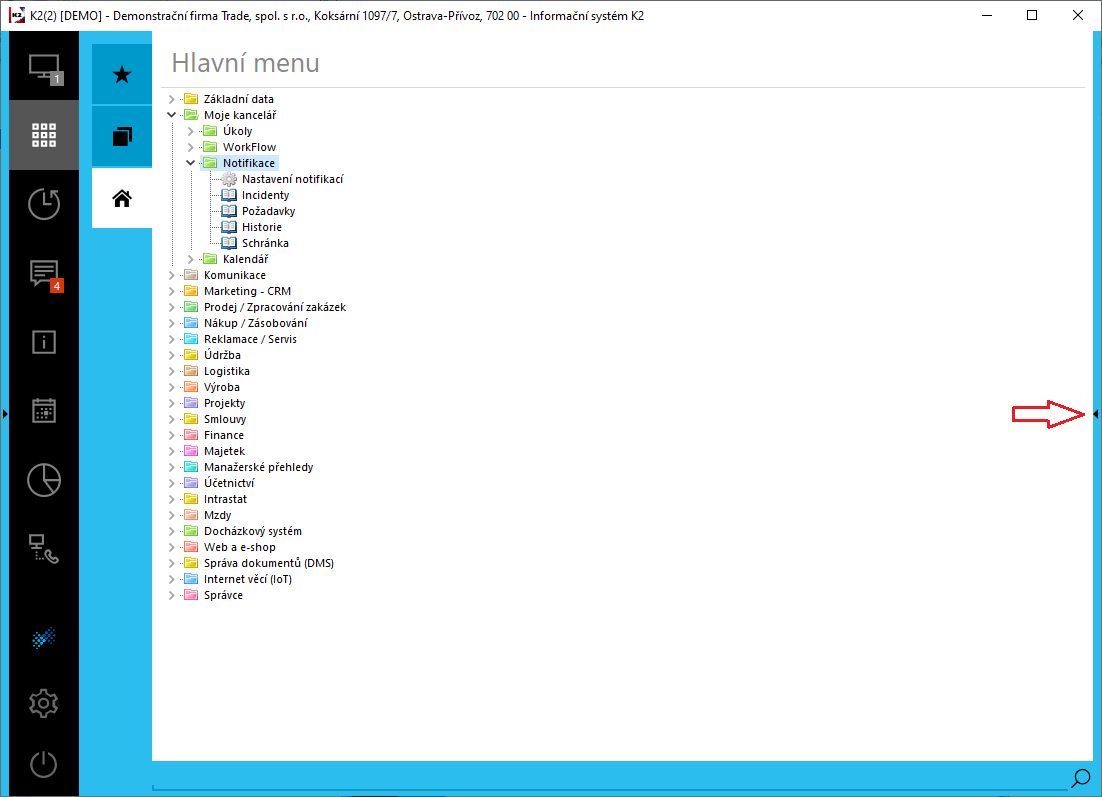This screenshot has width=1102, height=797.
Task: Select Nákup / Zásobování tree item
Action: pos(255,323)
